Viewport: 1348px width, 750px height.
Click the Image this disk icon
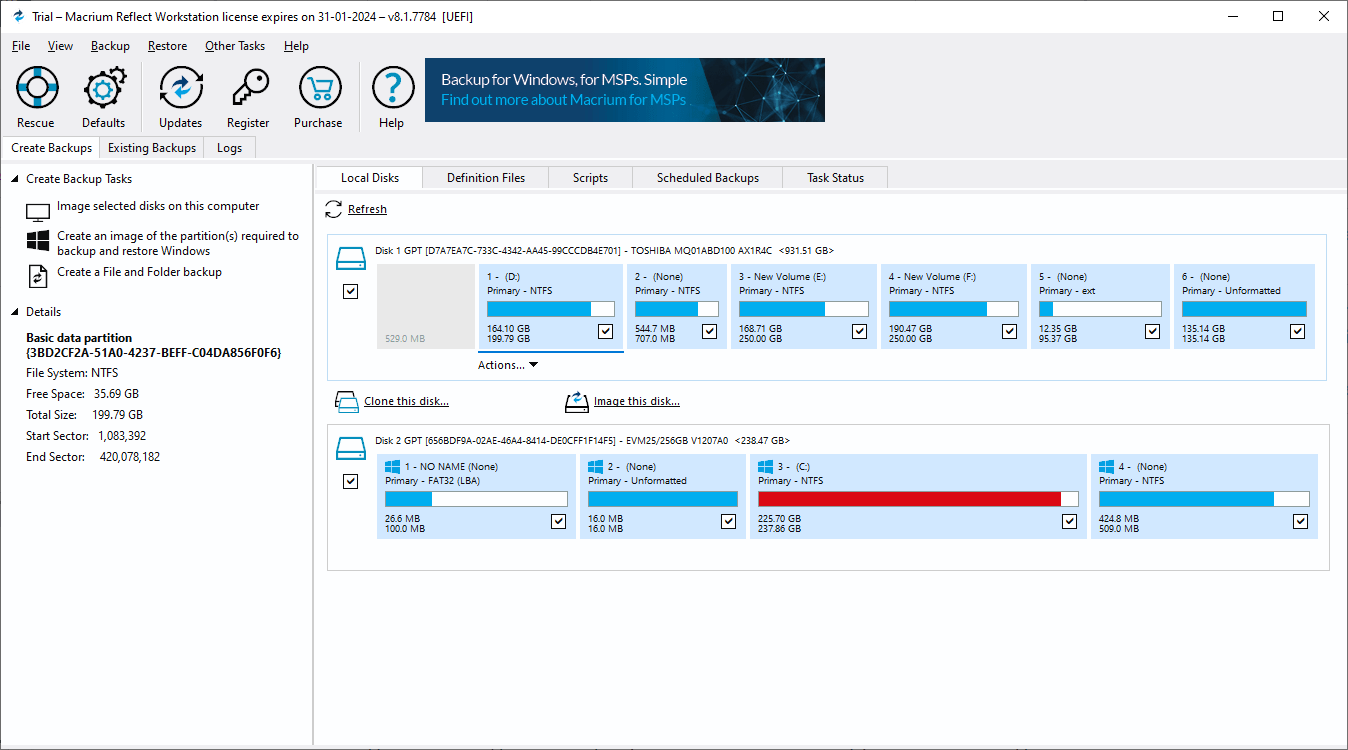tap(577, 402)
